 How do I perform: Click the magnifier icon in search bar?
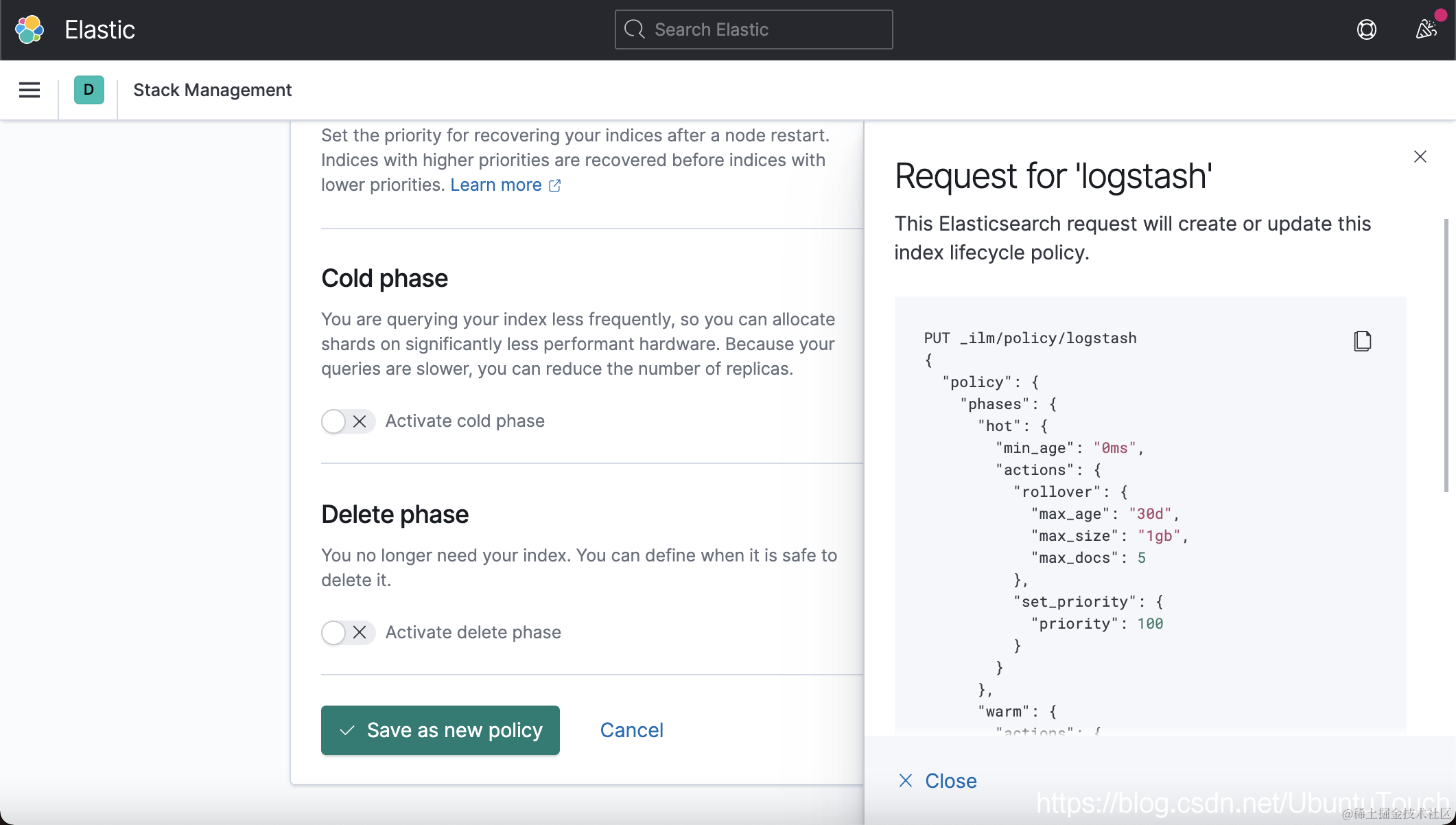(635, 30)
